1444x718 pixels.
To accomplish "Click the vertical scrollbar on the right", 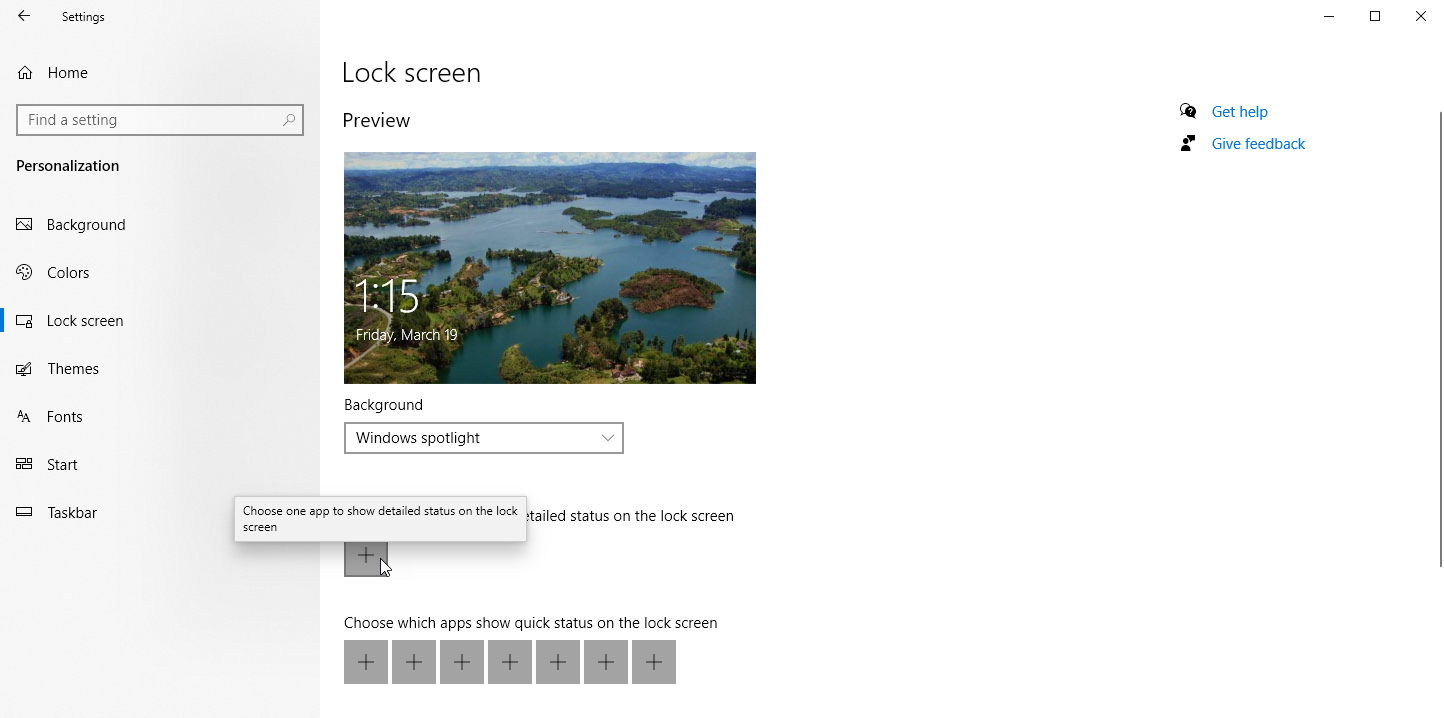I will pos(1440,340).
